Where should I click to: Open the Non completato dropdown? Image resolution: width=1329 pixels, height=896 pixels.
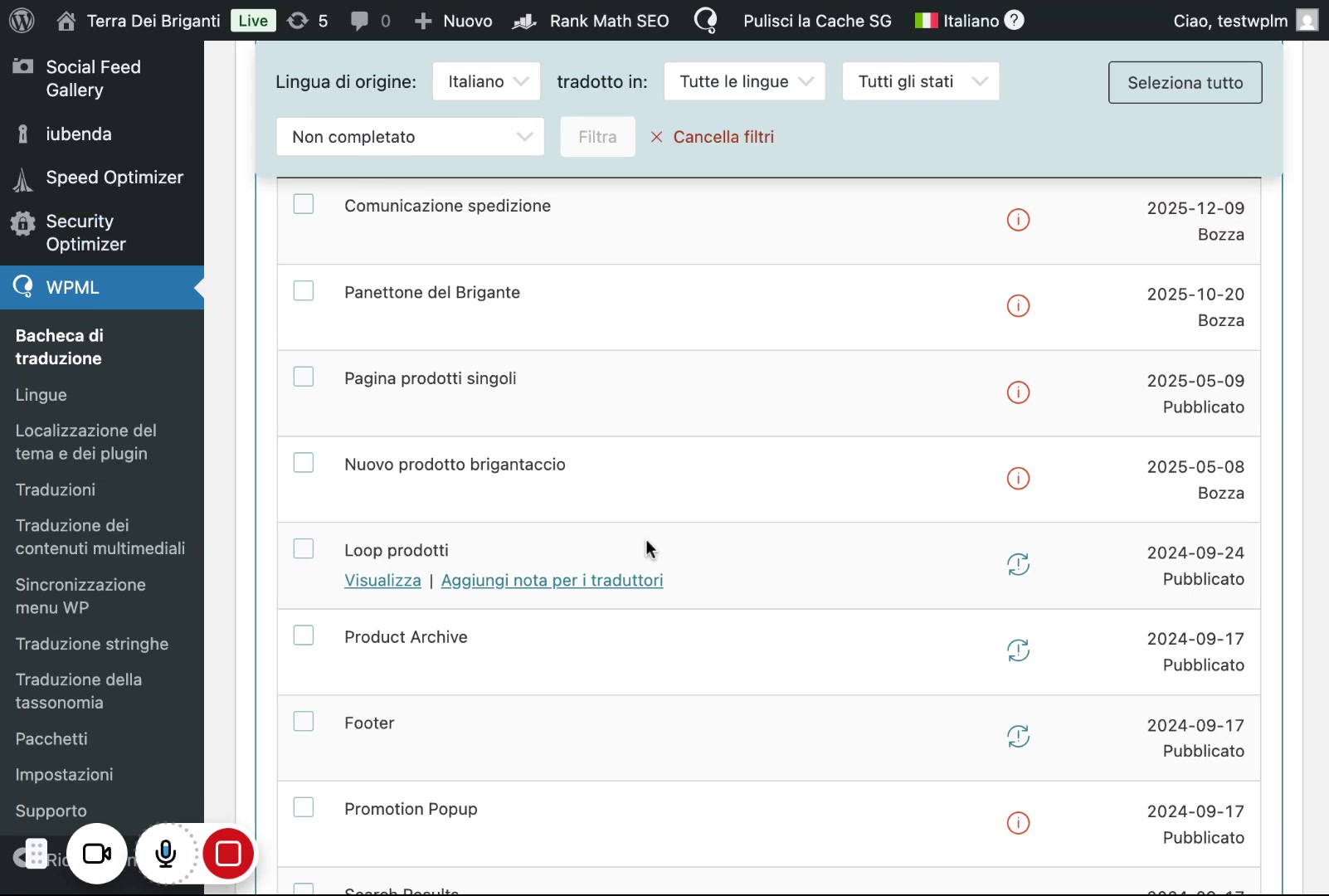[x=410, y=137]
